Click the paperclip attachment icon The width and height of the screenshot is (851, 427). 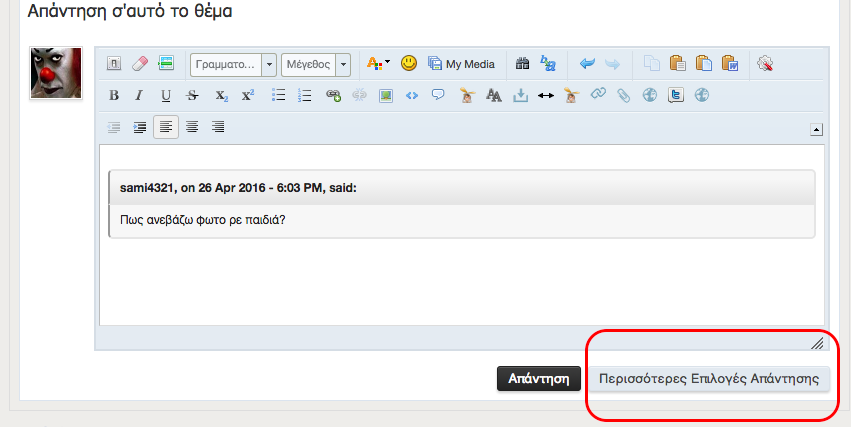coord(624,96)
